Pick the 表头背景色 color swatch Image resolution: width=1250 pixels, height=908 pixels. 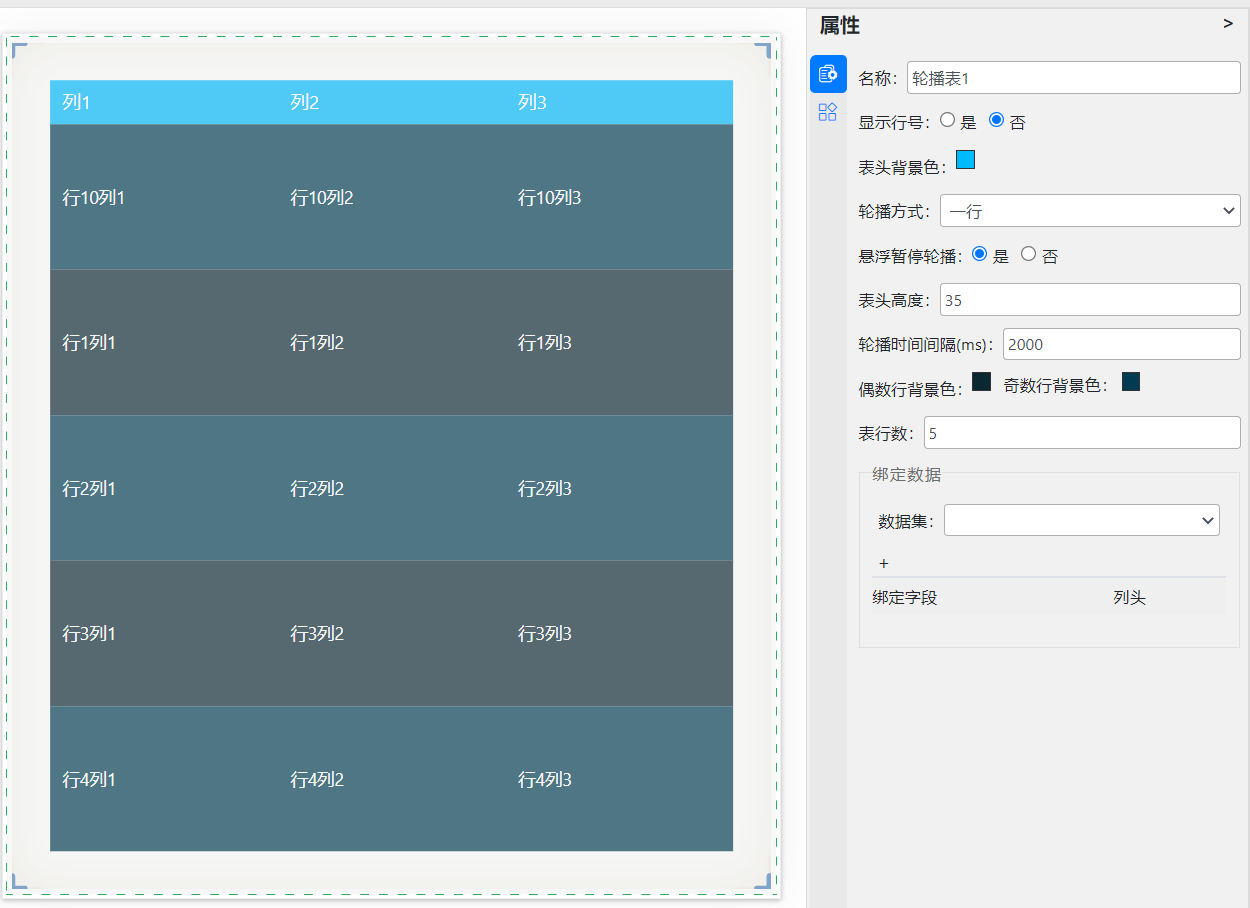click(966, 159)
